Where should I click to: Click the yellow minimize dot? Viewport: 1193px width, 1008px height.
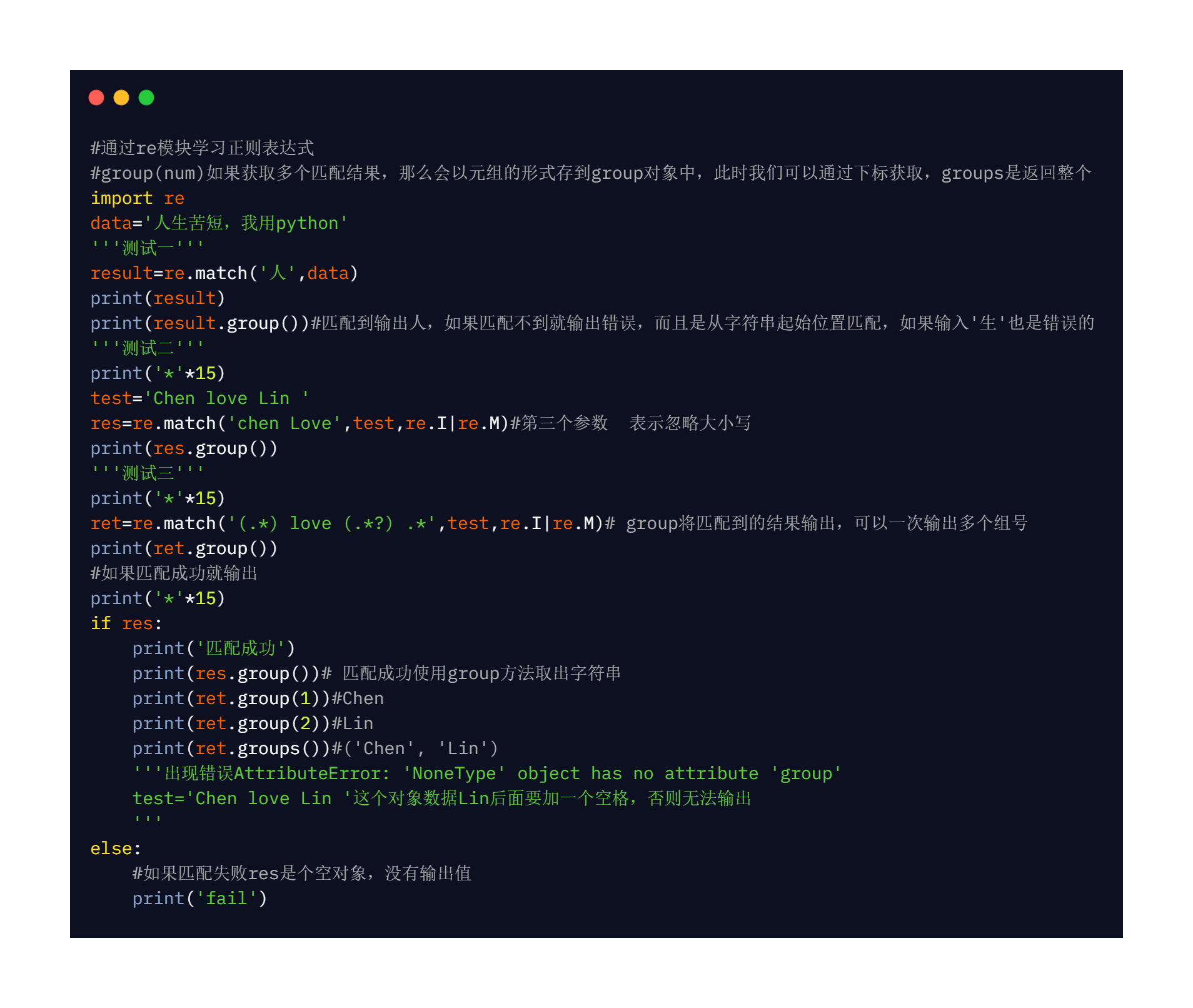pyautogui.click(x=121, y=98)
